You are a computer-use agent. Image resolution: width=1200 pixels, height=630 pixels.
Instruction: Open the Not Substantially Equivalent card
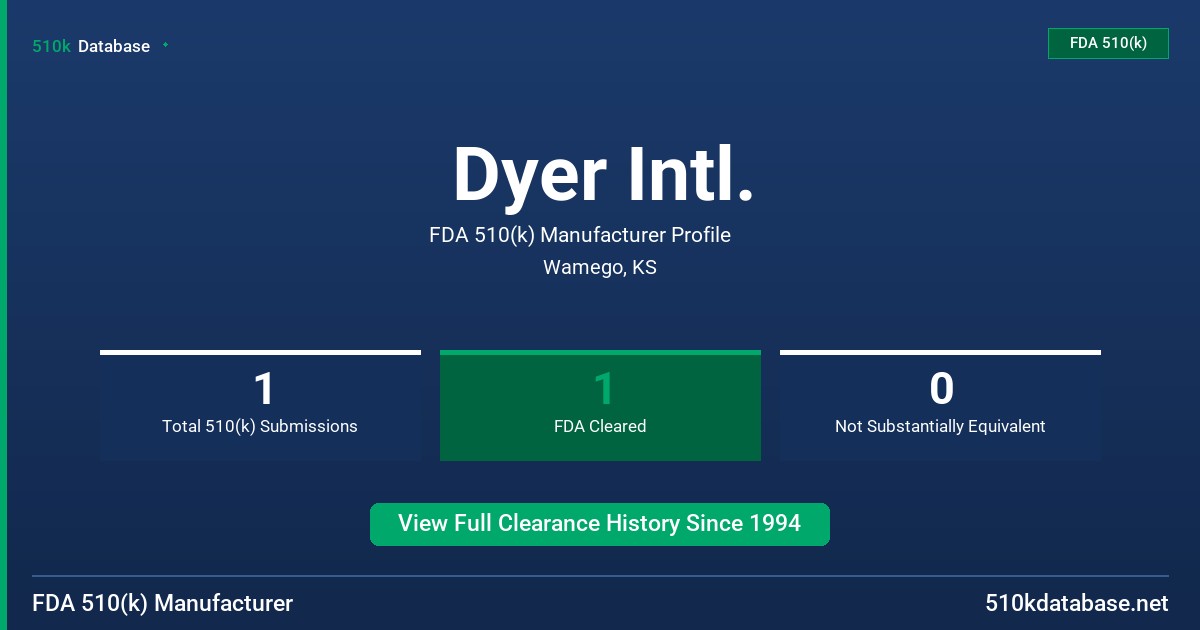[x=940, y=405]
